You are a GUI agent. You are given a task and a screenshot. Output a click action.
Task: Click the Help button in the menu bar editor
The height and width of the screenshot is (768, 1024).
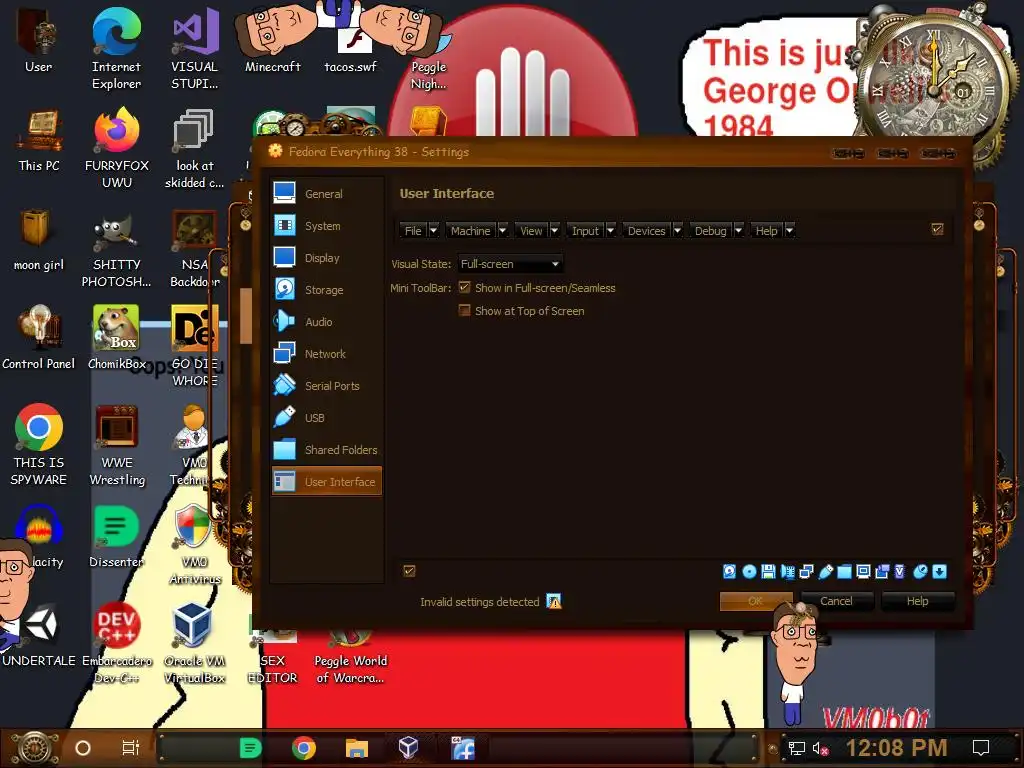coord(766,231)
